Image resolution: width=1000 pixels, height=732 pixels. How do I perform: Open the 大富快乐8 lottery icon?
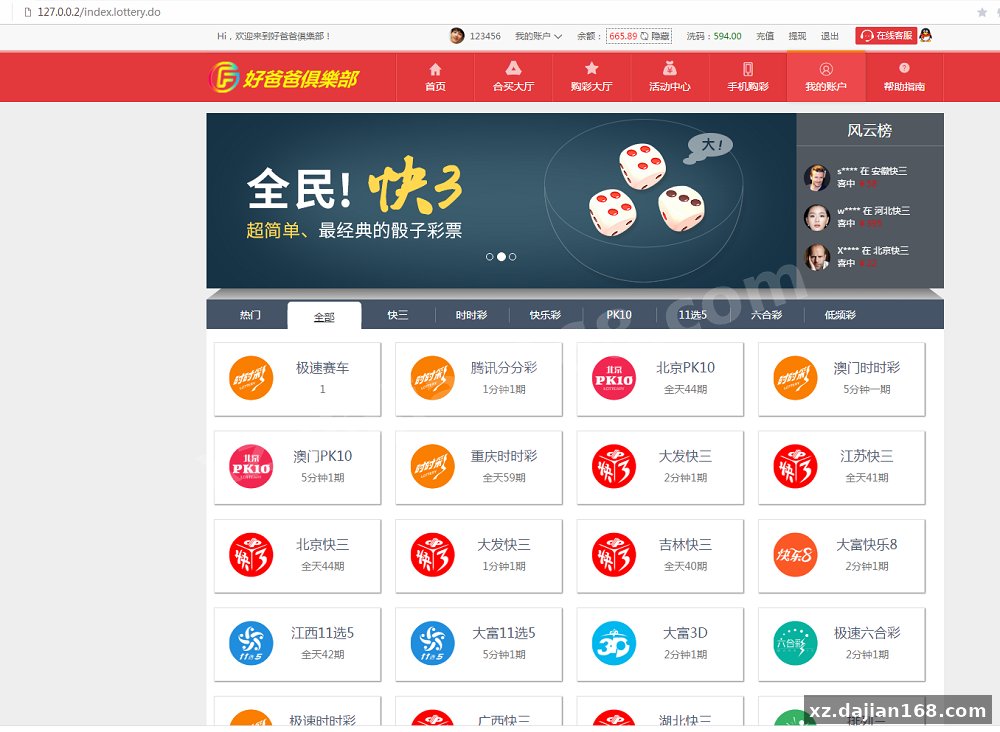pyautogui.click(x=795, y=555)
